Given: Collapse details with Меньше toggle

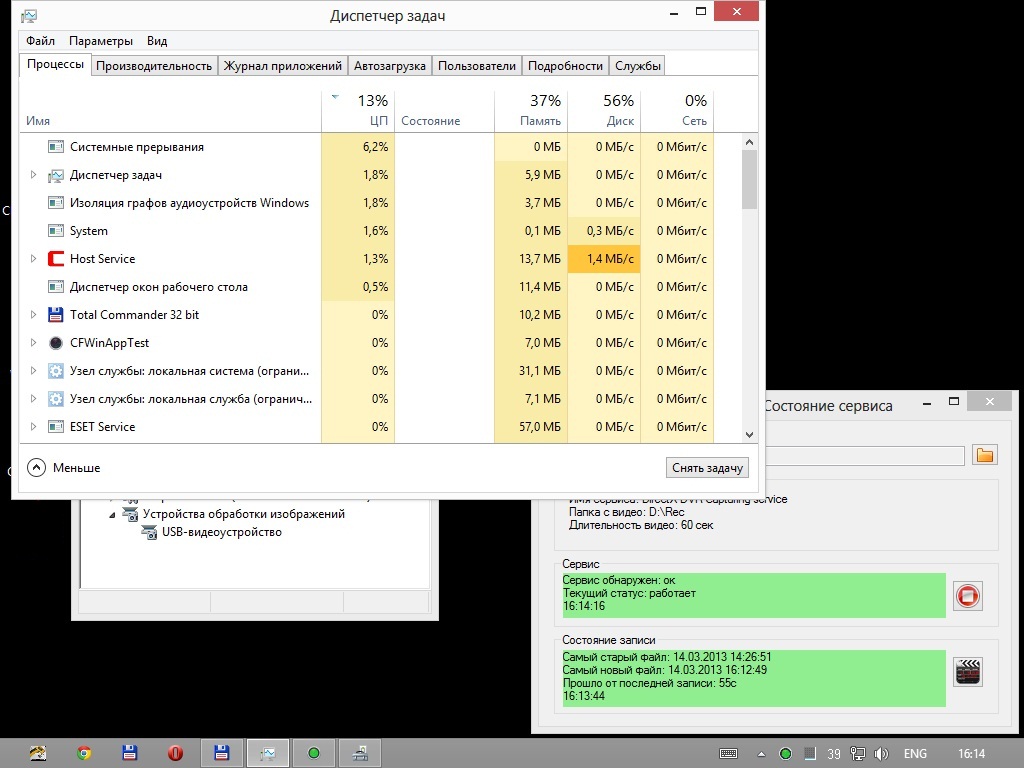Looking at the screenshot, I should pyautogui.click(x=64, y=467).
